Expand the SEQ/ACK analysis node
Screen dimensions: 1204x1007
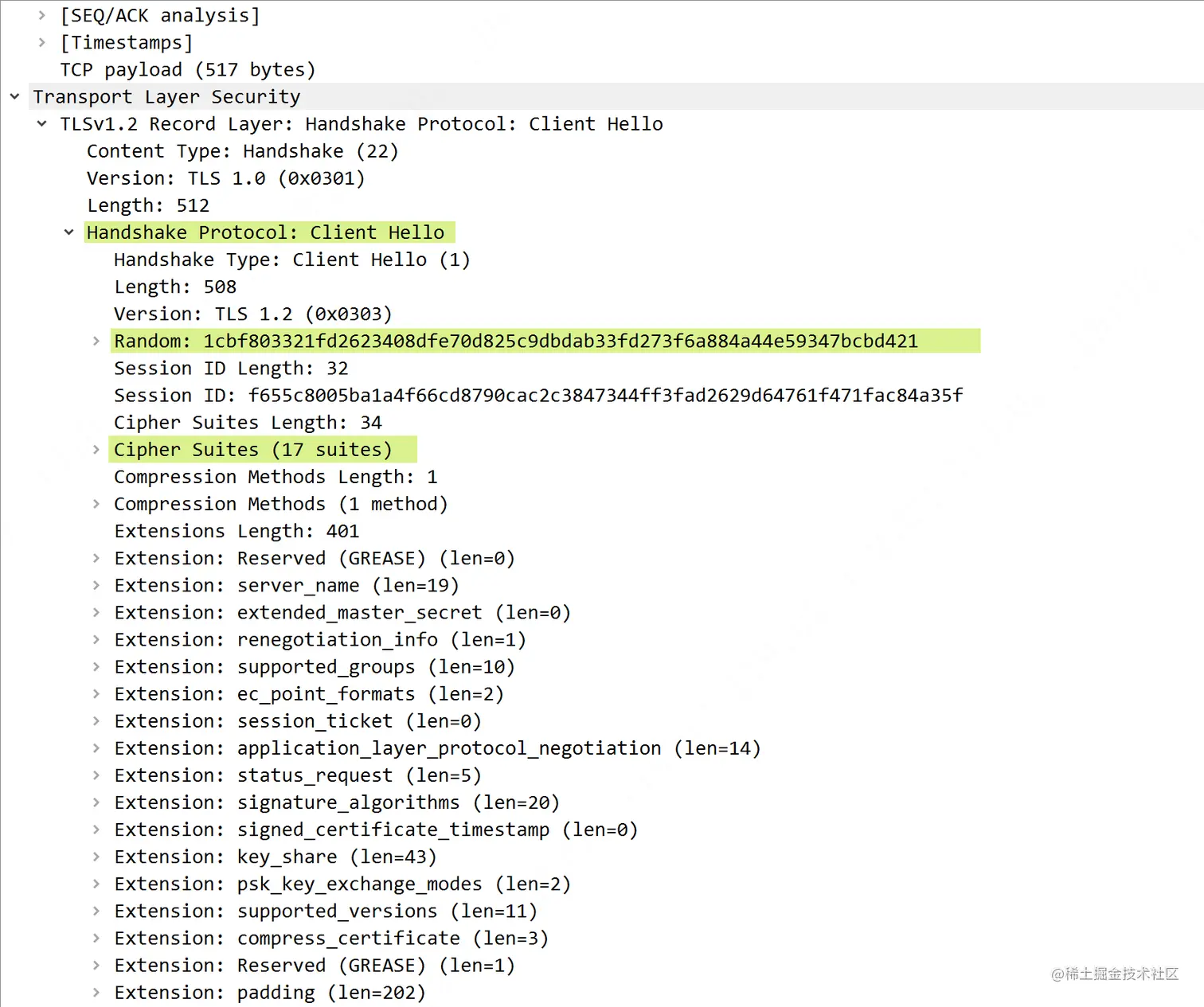click(41, 15)
